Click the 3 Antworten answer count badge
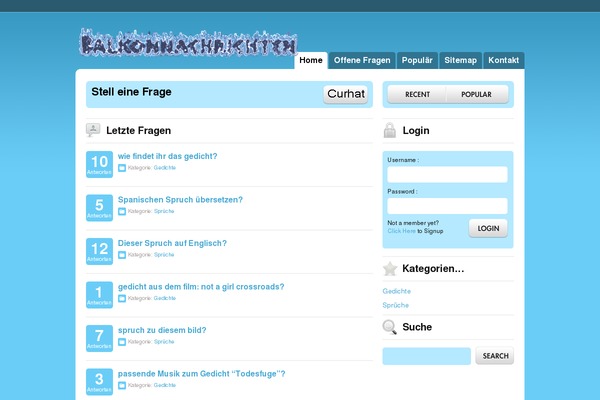Image resolution: width=600 pixels, height=400 pixels. point(99,382)
